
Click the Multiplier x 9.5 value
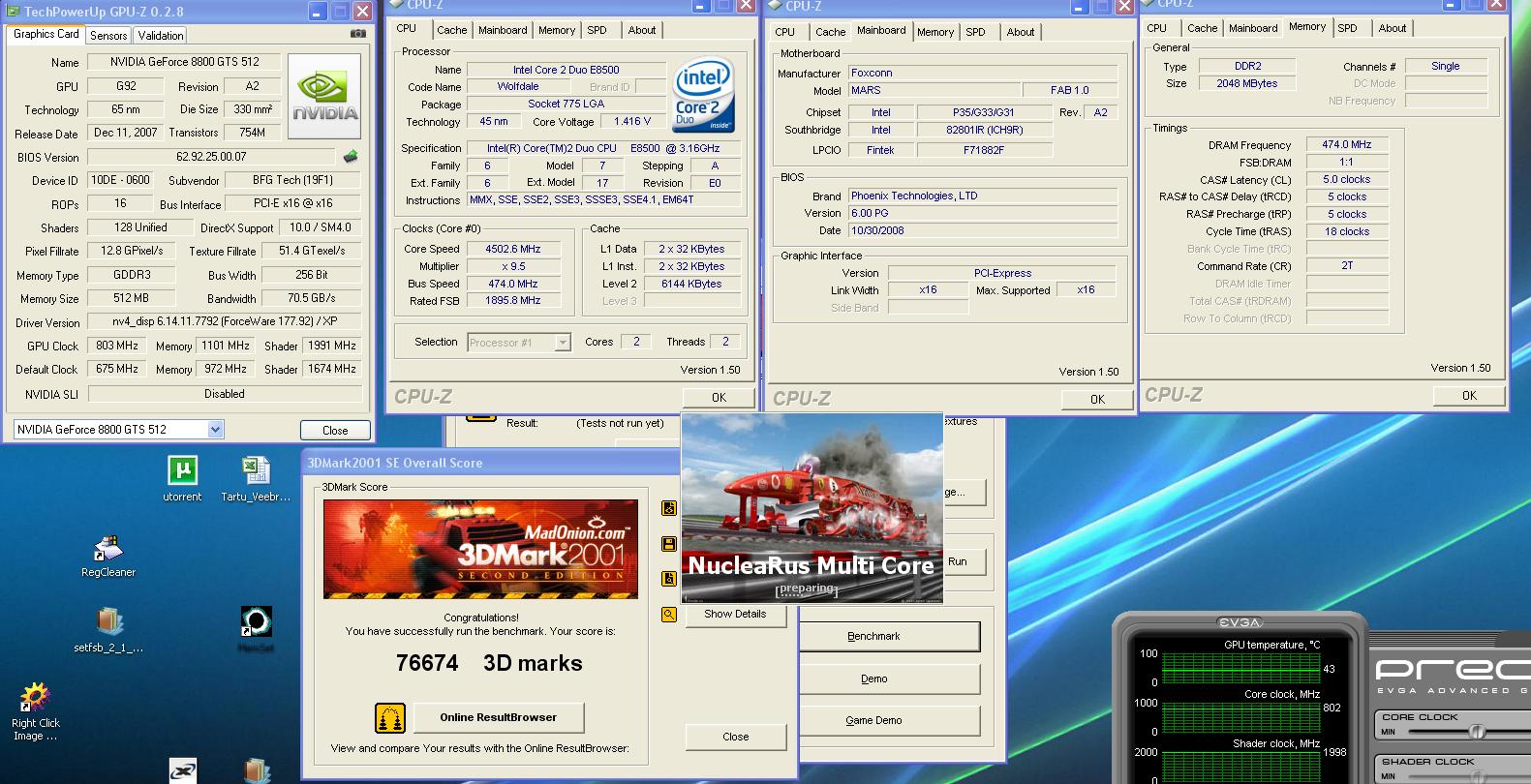513,266
